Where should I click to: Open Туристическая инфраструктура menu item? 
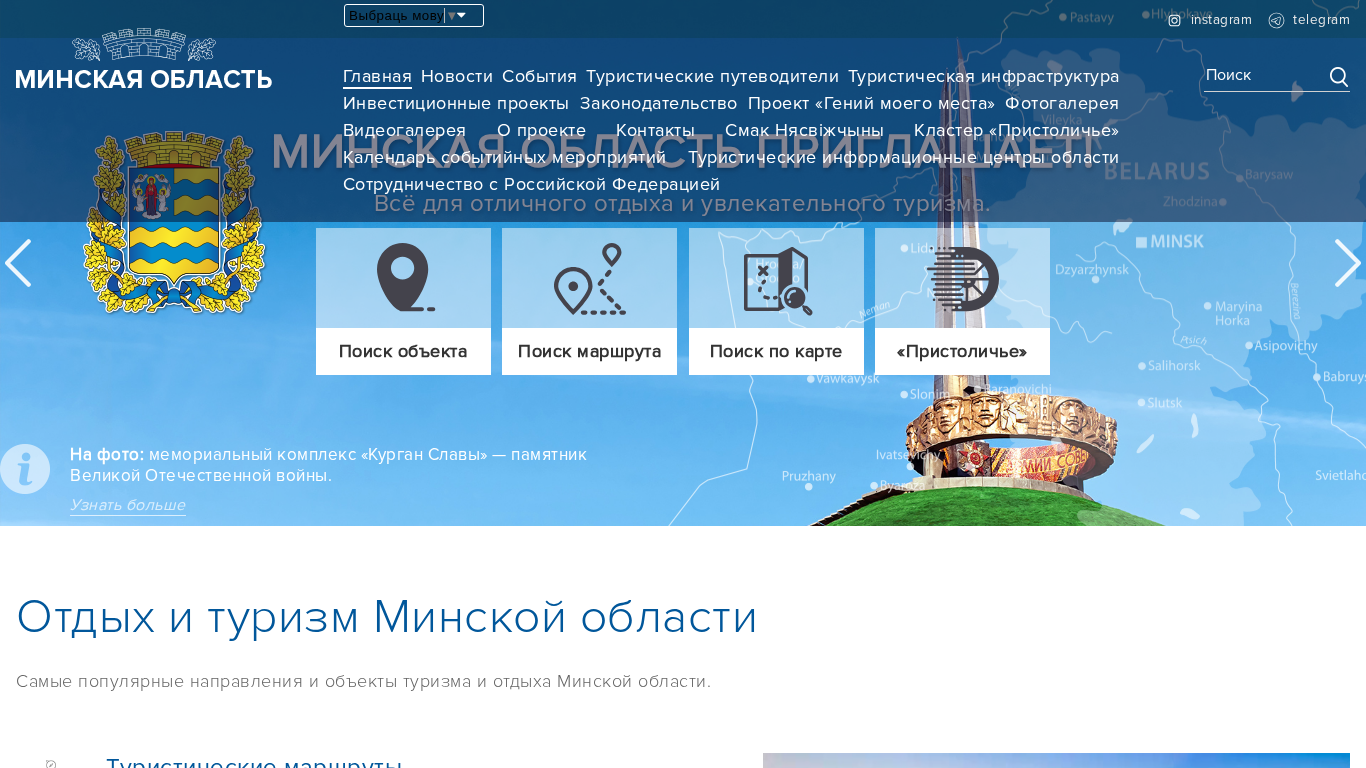(983, 77)
